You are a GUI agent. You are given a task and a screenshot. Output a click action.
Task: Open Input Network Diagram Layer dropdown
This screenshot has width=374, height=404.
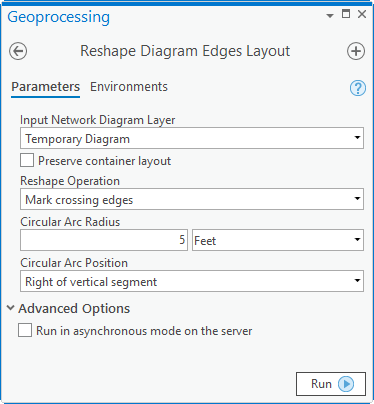point(192,138)
